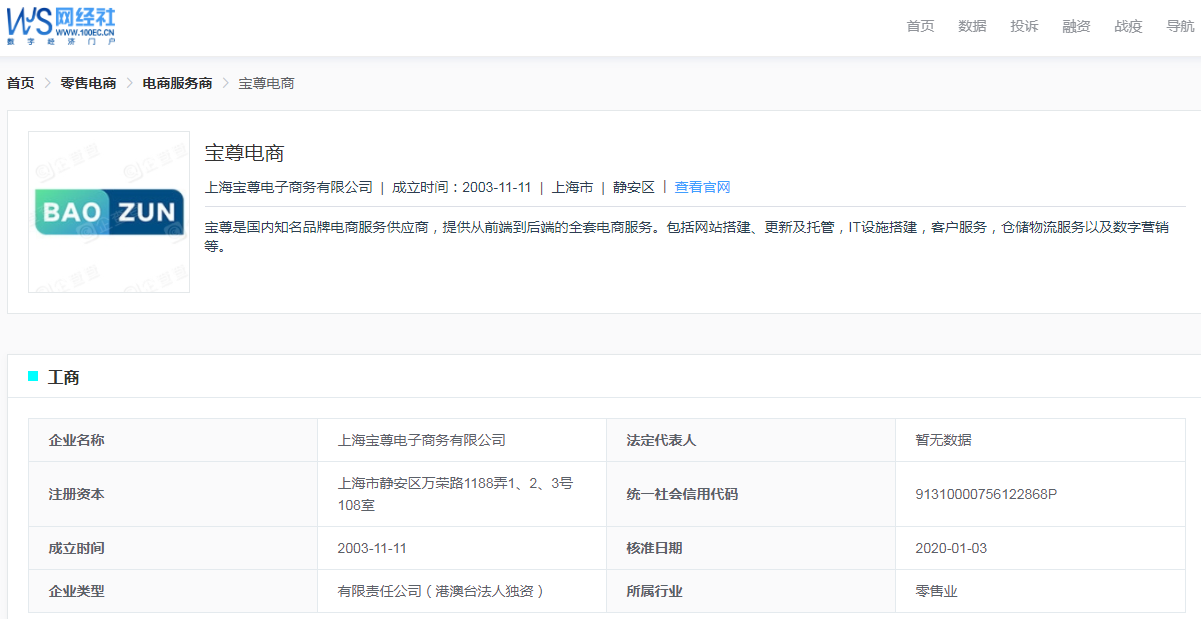Image resolution: width=1201 pixels, height=619 pixels.
Task: Select the 融资 navigation item
Action: tap(1076, 26)
